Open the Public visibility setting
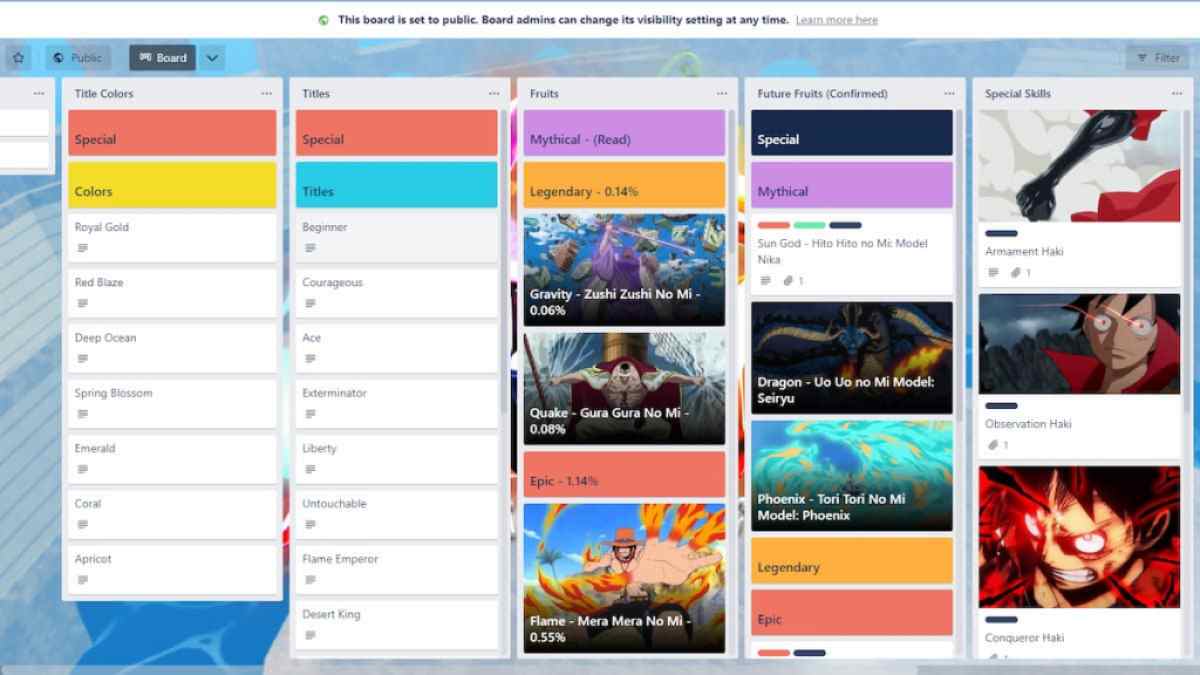Viewport: 1200px width, 675px height. click(x=78, y=58)
